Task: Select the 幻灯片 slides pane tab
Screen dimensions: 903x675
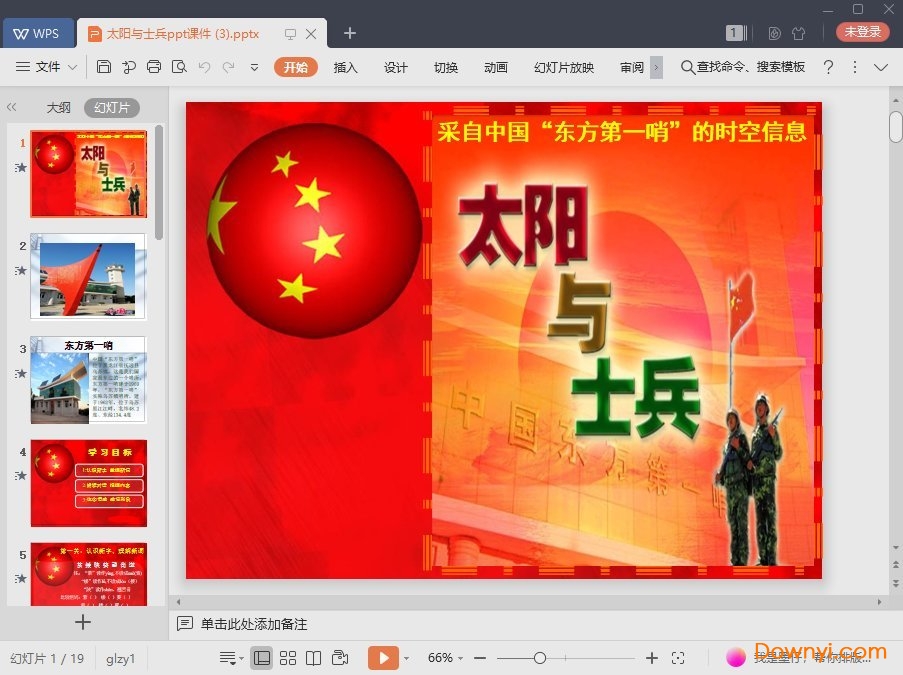Action: coord(113,107)
